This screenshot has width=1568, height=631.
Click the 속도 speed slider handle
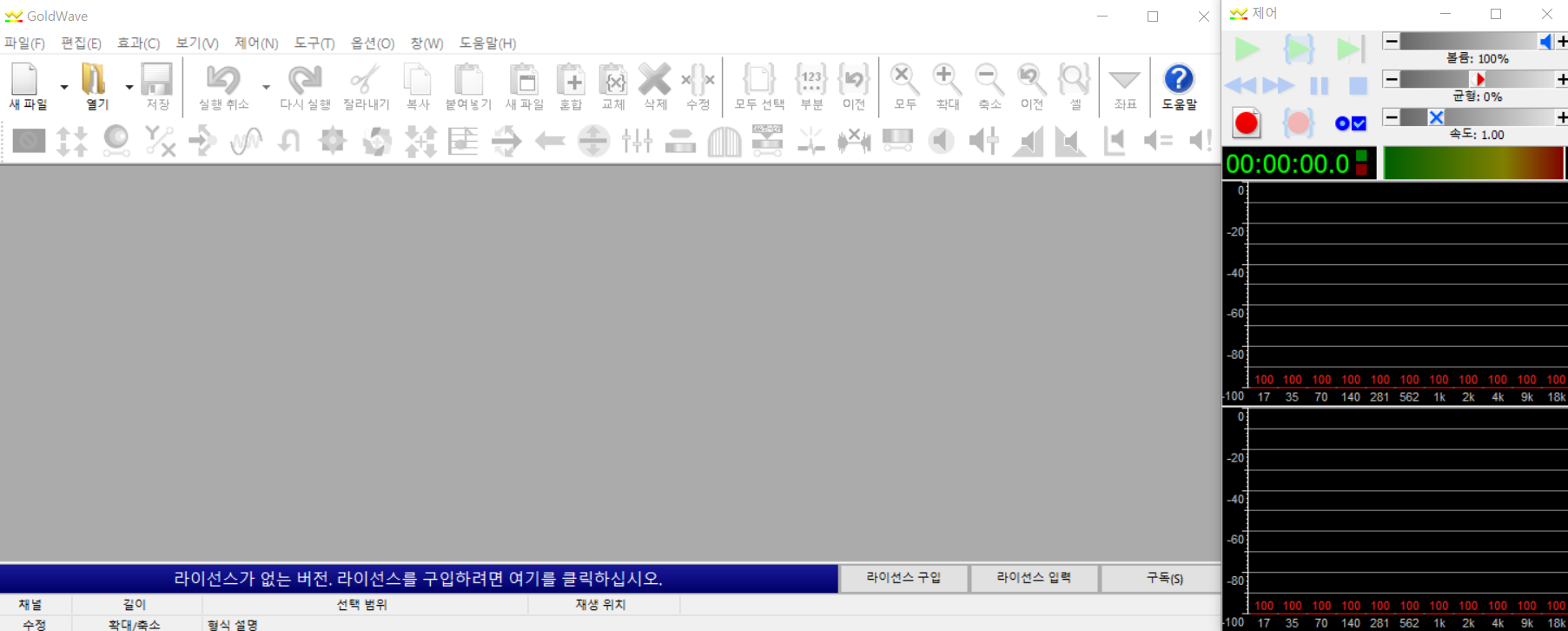(x=1436, y=117)
